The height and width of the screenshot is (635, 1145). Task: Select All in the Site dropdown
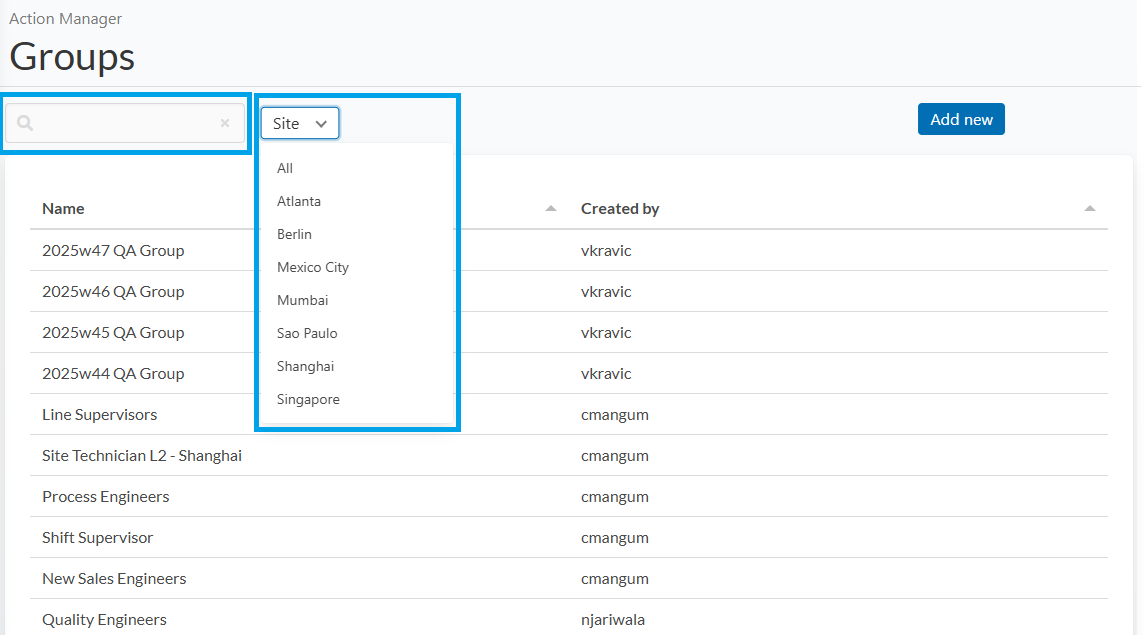[x=285, y=168]
